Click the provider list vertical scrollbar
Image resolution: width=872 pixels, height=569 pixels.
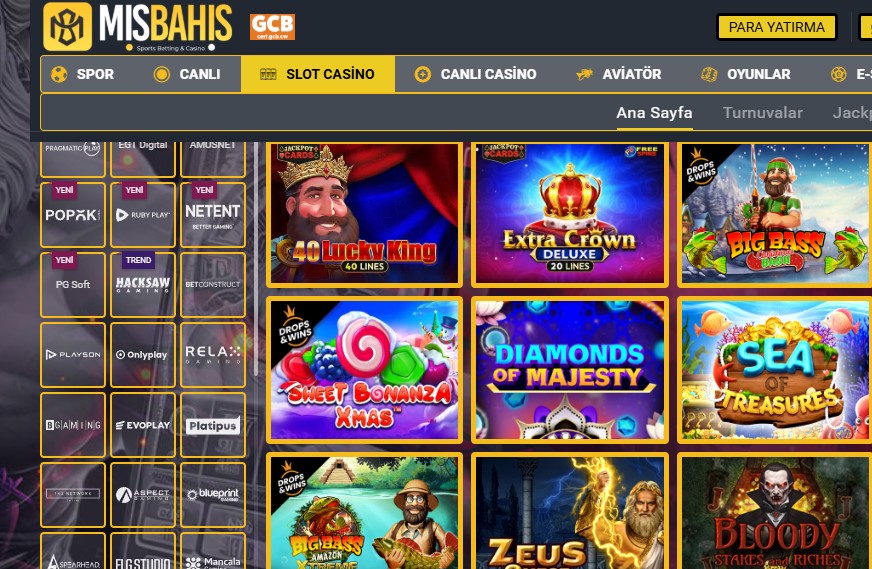(x=256, y=259)
